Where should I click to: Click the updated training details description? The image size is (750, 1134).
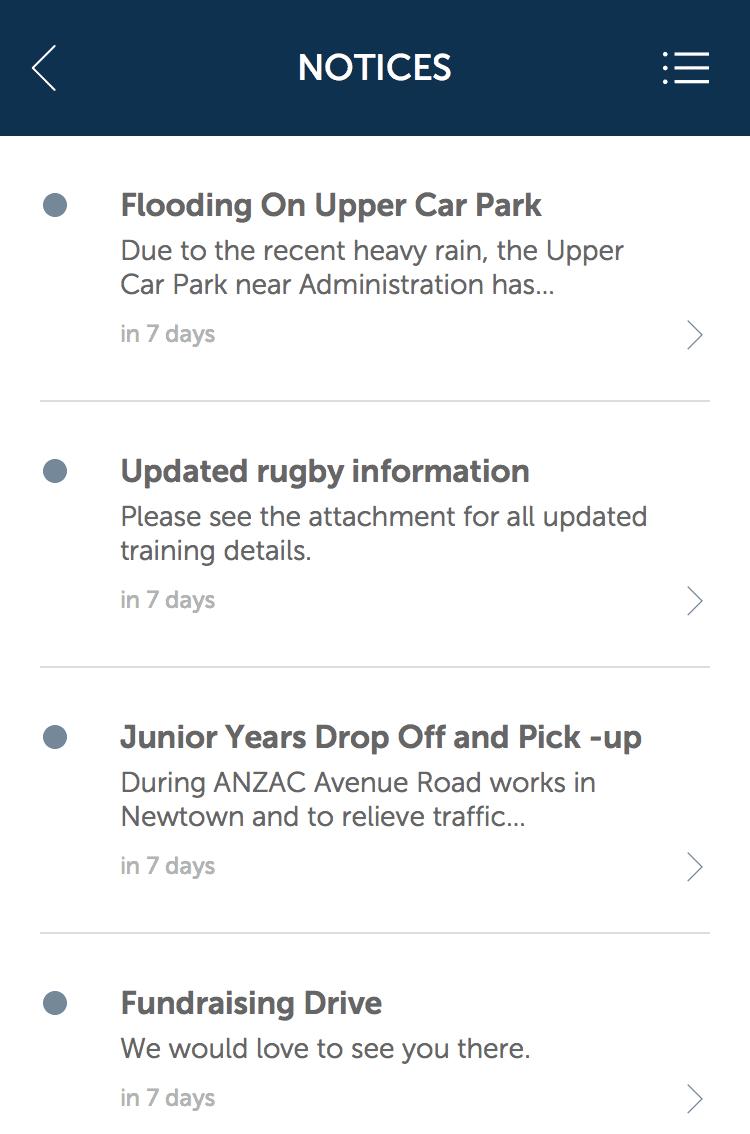pyautogui.click(x=384, y=533)
